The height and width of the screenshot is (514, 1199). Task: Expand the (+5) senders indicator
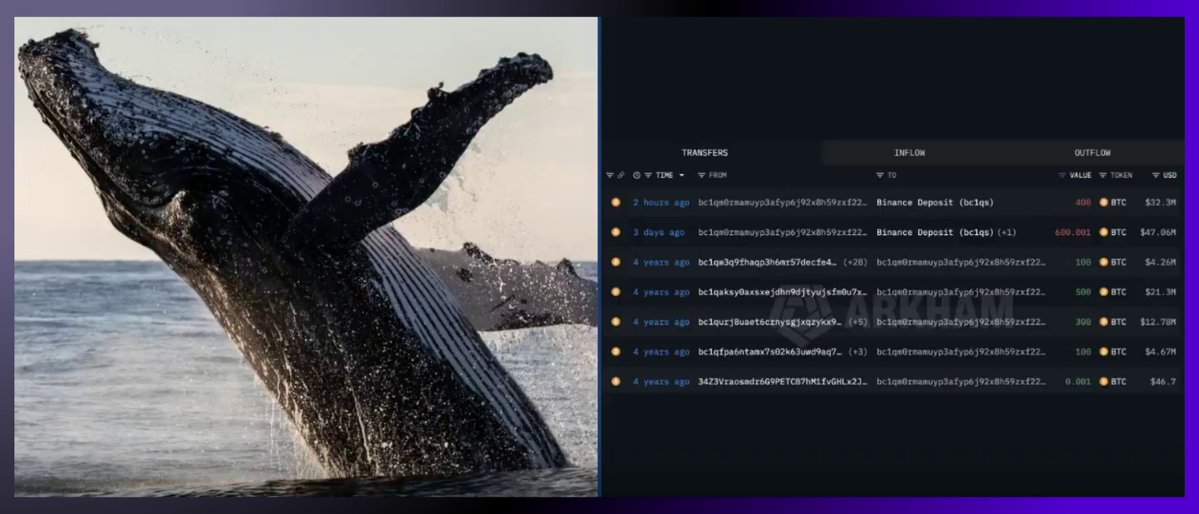click(857, 322)
